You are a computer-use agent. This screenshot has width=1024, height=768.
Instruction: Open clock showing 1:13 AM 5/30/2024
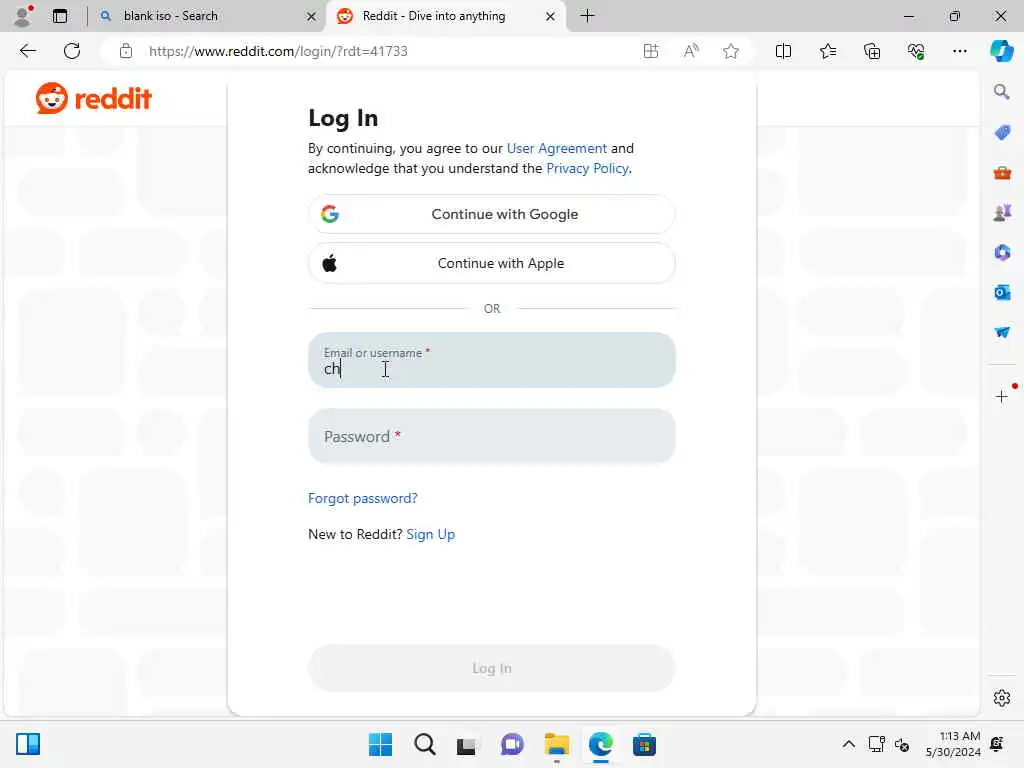pyautogui.click(x=953, y=744)
